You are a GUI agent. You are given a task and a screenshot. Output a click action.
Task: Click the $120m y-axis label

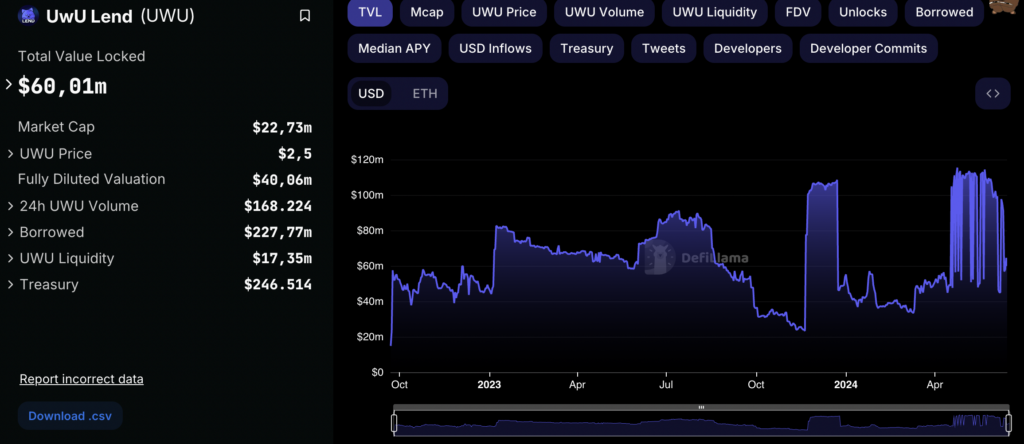(367, 159)
